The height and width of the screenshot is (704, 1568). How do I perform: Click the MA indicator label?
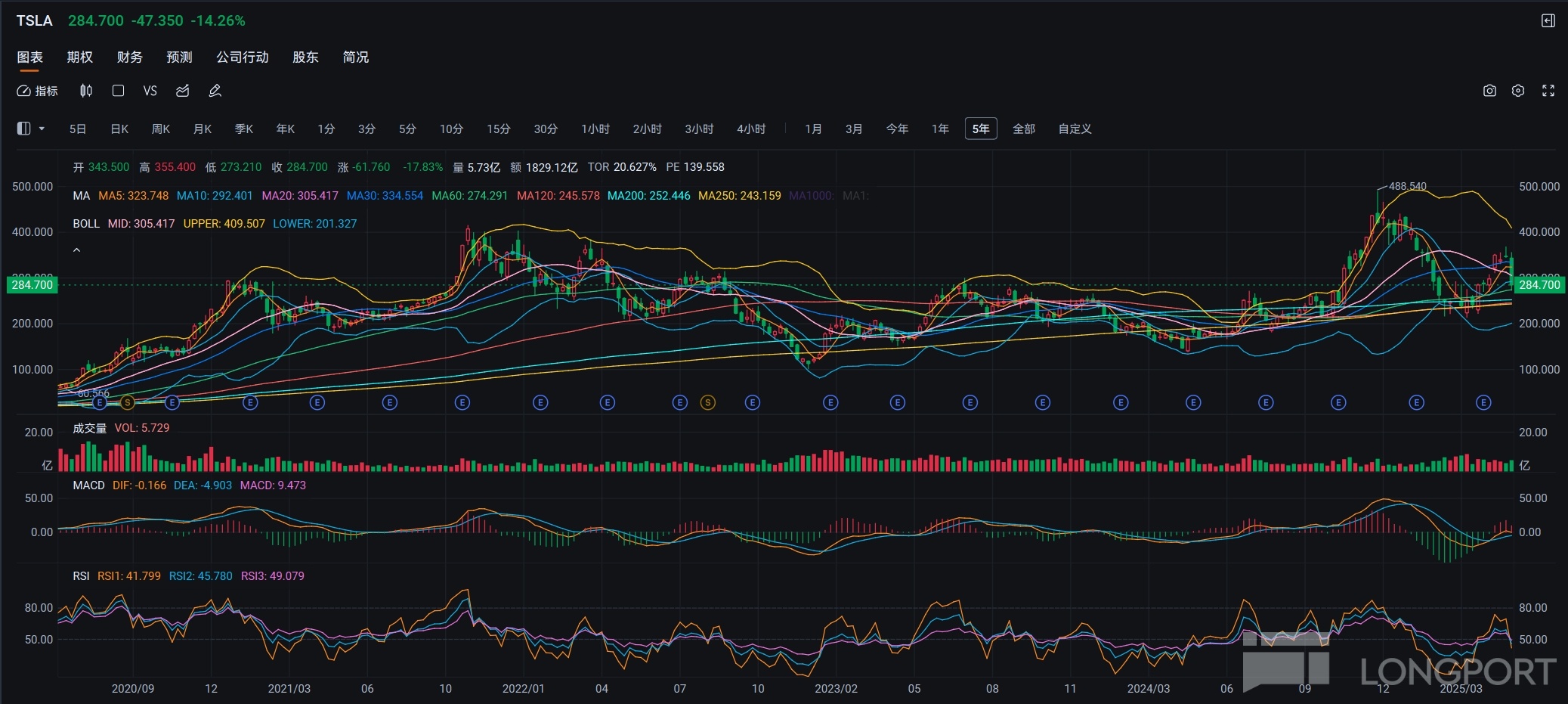pyautogui.click(x=82, y=196)
